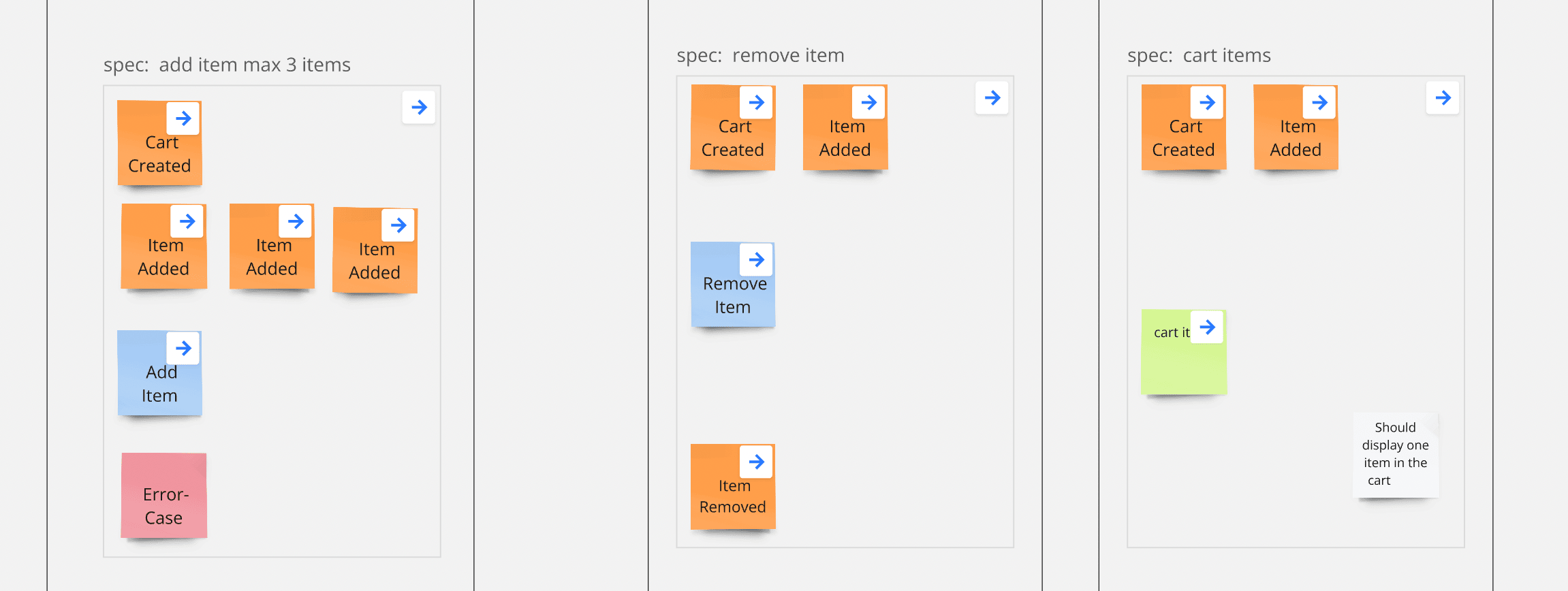Open arrow on Cart Created in remove-item spec
Viewport: 1568px width, 591px height.
tap(756, 103)
